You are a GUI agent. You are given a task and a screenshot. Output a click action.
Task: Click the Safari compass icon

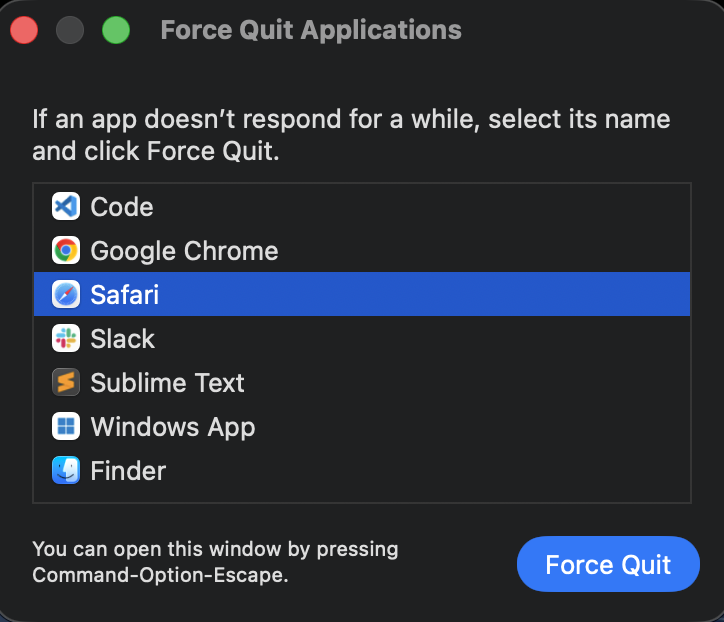tap(66, 295)
